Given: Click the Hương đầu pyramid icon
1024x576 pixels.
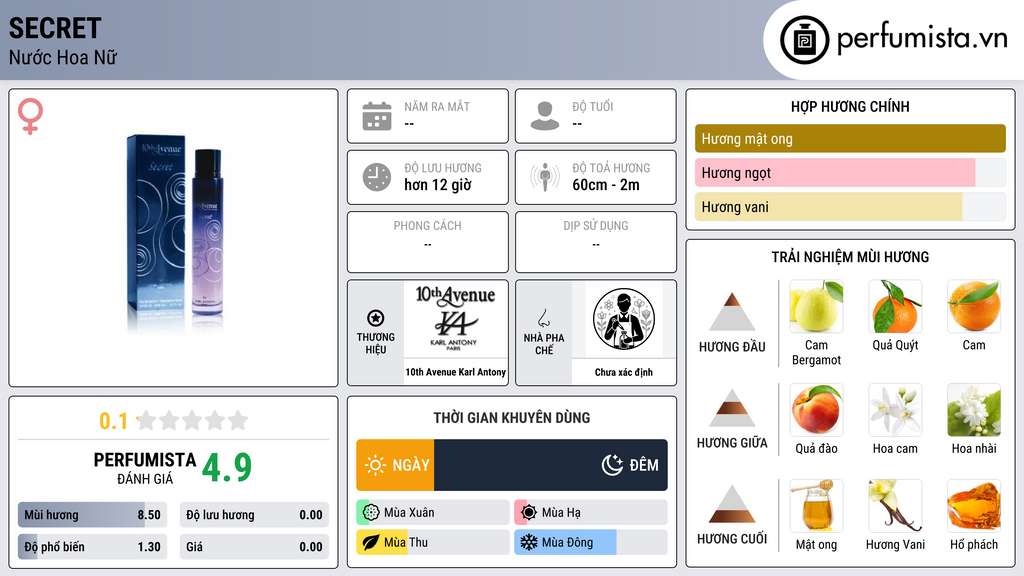Looking at the screenshot, I should click(x=732, y=312).
